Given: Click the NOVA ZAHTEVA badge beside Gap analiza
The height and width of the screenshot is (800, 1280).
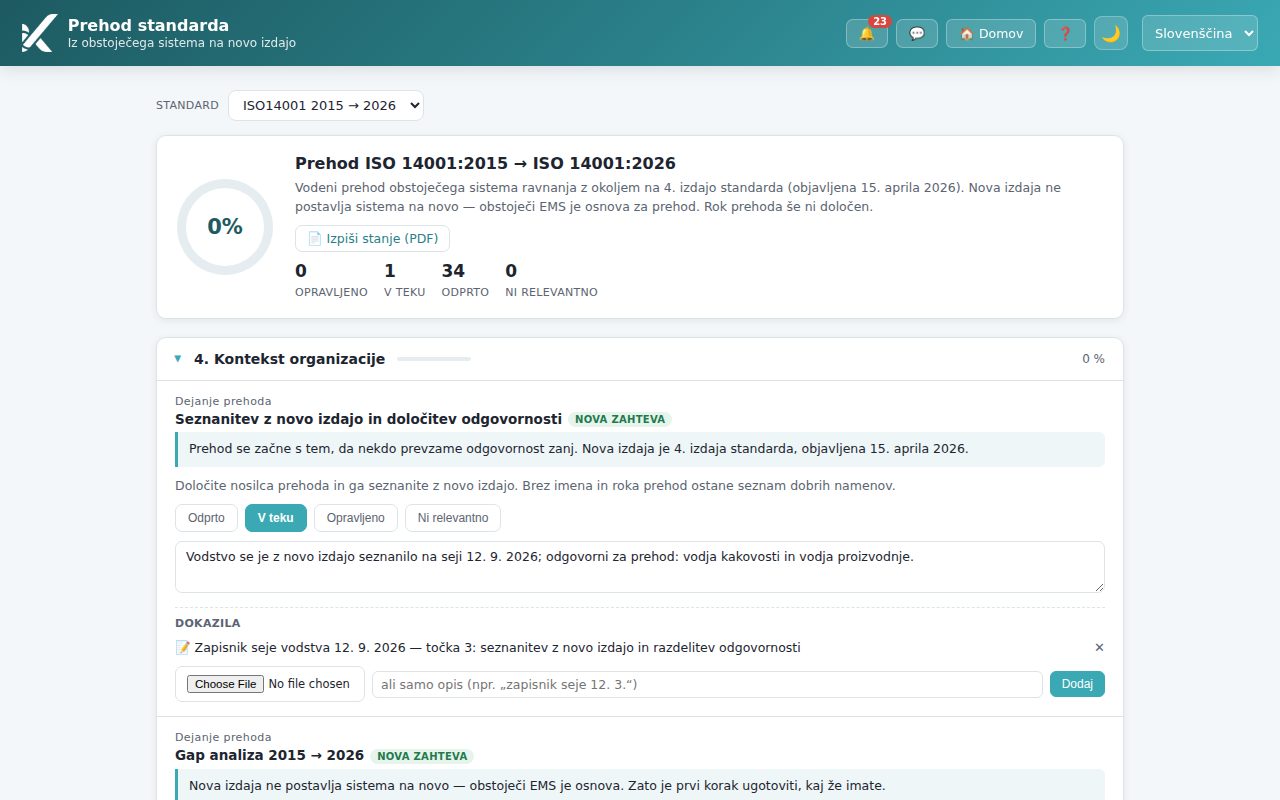Looking at the screenshot, I should [x=422, y=757].
